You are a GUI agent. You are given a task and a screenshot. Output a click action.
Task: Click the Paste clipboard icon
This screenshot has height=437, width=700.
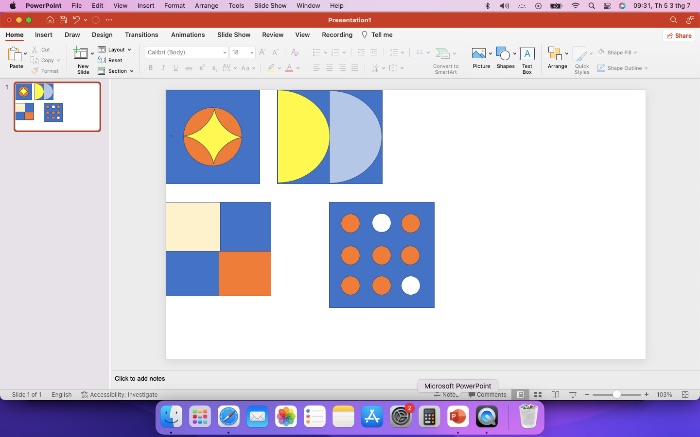coord(15,54)
